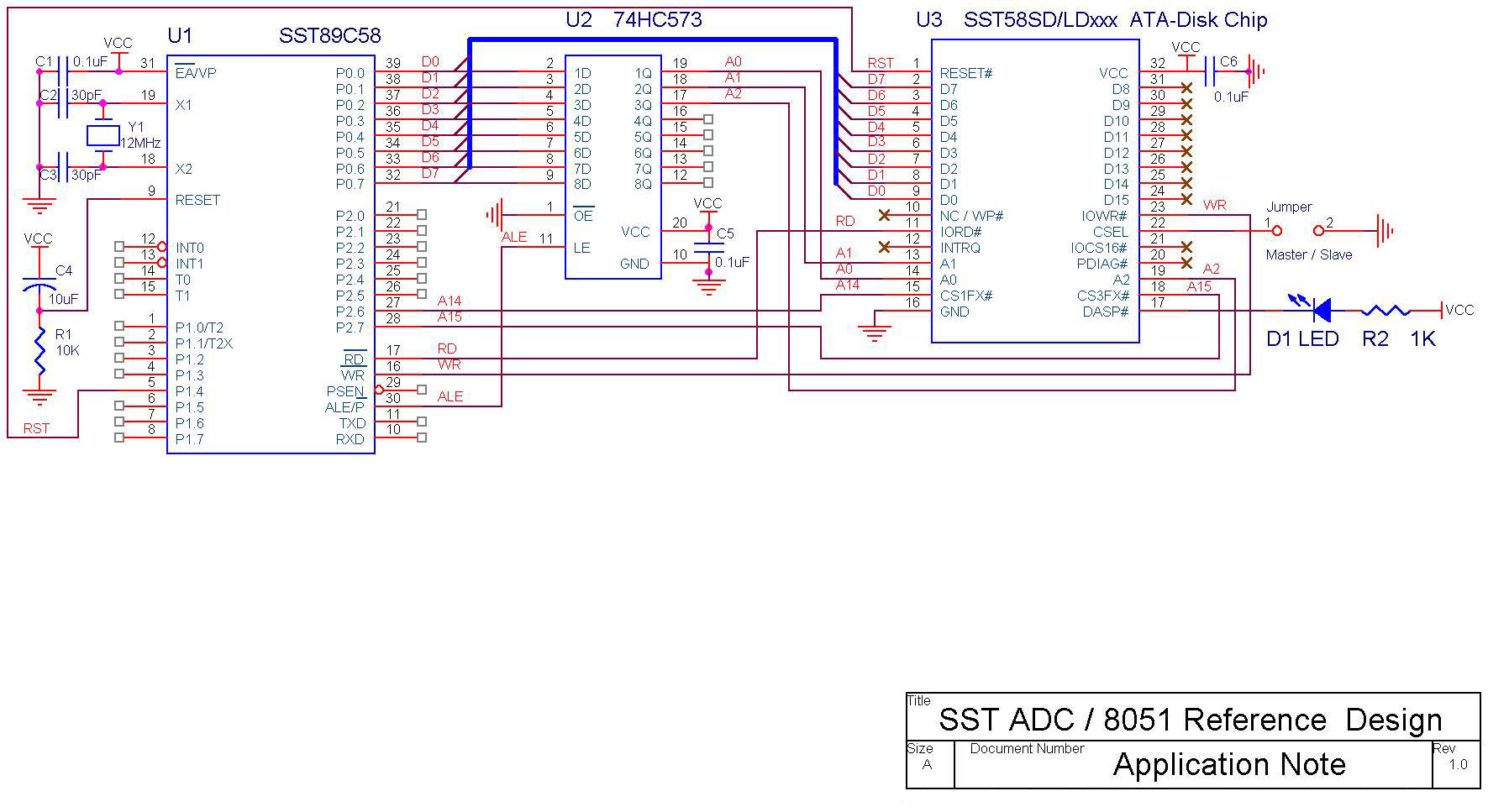This screenshot has height=812, width=1488.
Task: Select the no-connect X on NC / WP# pin 10
Action: pos(884,215)
